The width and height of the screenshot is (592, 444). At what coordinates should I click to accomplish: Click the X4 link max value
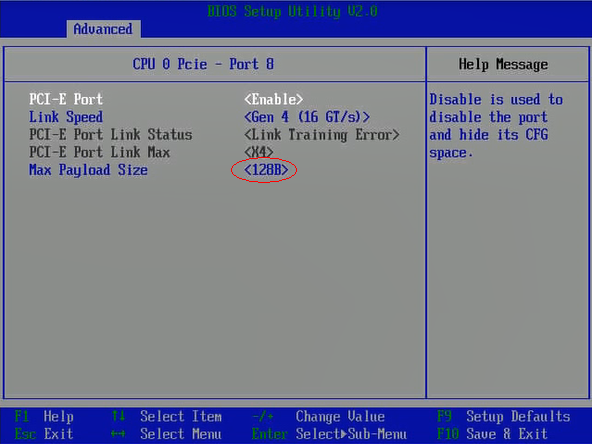click(x=259, y=152)
